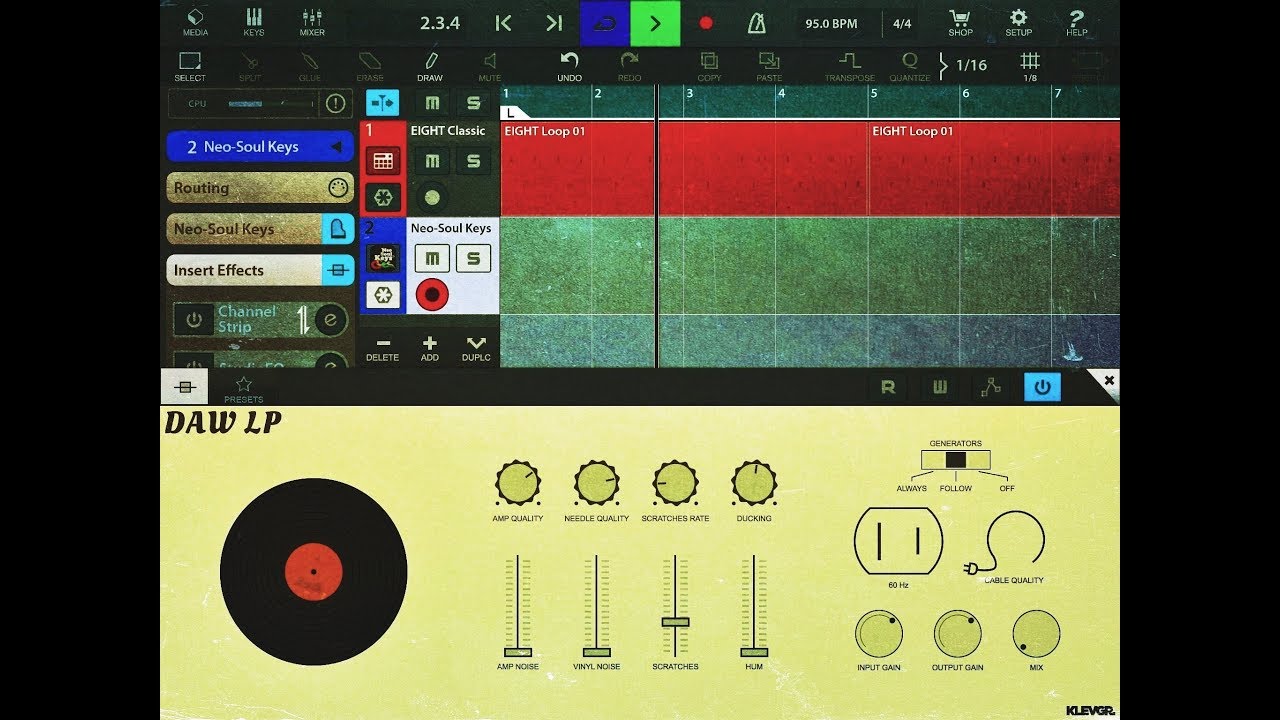Copy the selected event
Screen dimensions: 1280x720
coord(709,66)
